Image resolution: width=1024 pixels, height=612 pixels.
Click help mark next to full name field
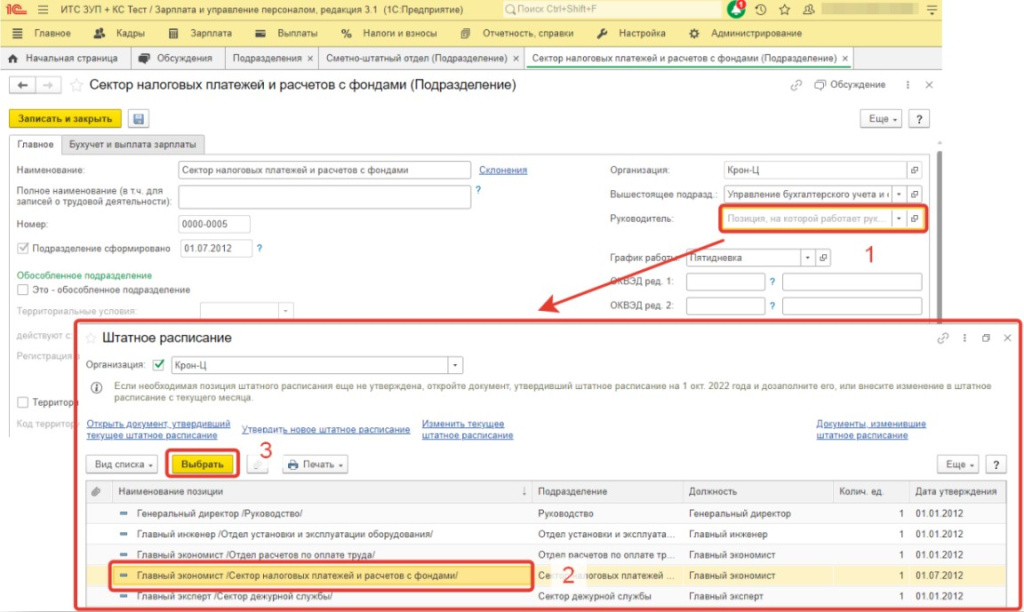[478, 189]
